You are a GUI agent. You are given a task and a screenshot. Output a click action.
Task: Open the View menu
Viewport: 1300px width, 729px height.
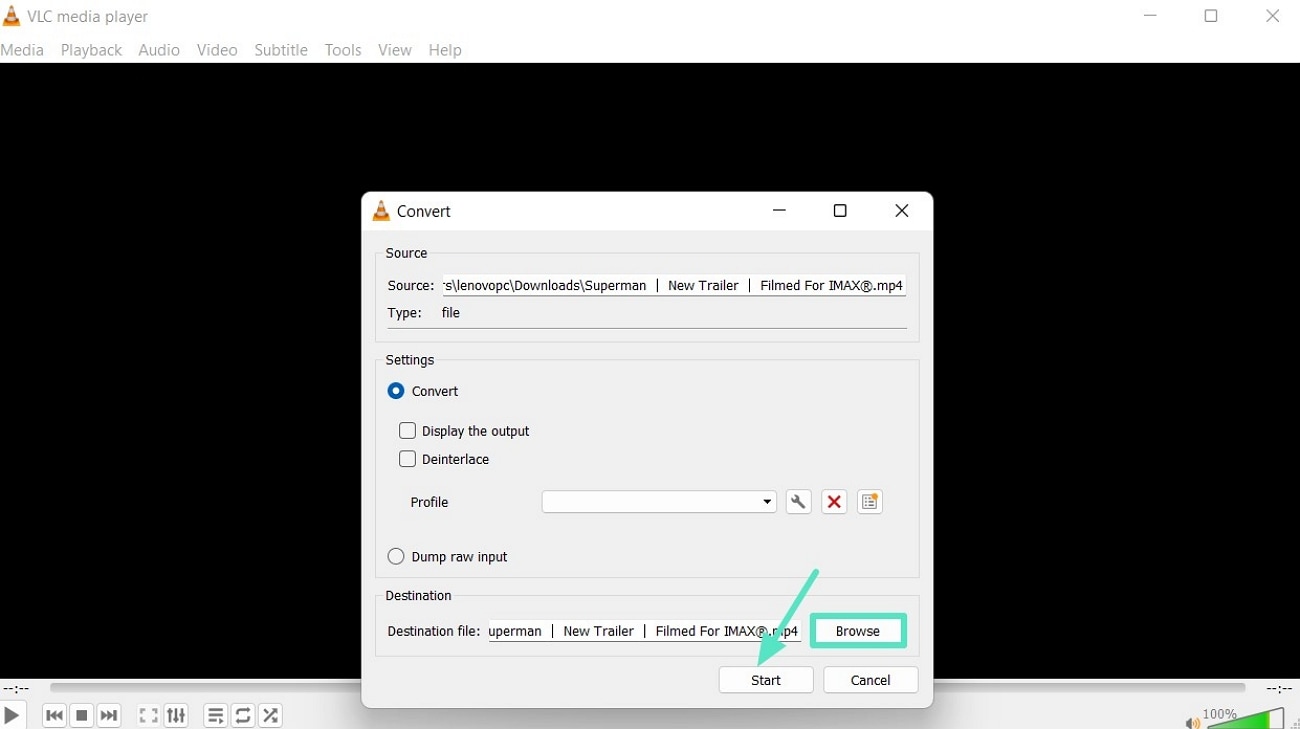pyautogui.click(x=395, y=50)
